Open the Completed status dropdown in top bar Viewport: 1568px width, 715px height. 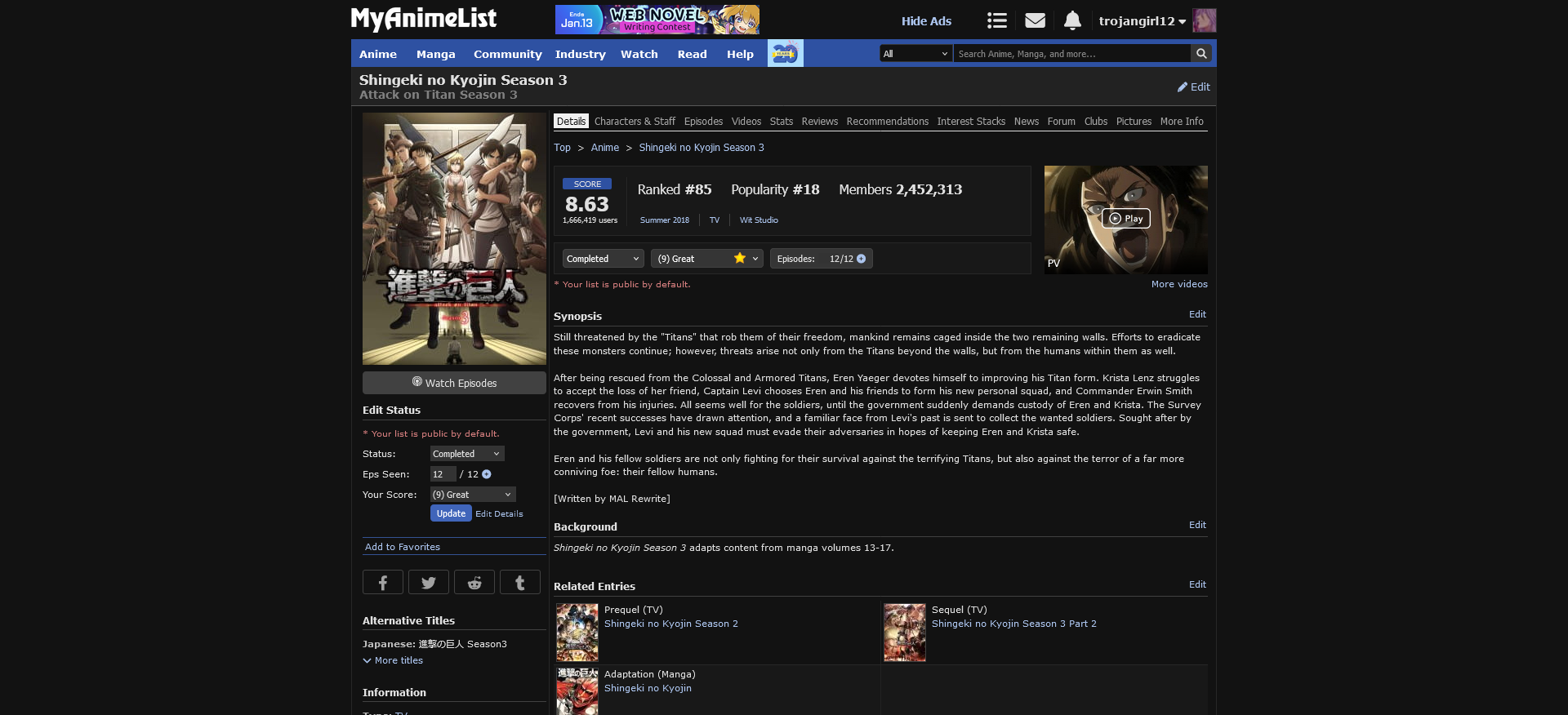pos(603,259)
